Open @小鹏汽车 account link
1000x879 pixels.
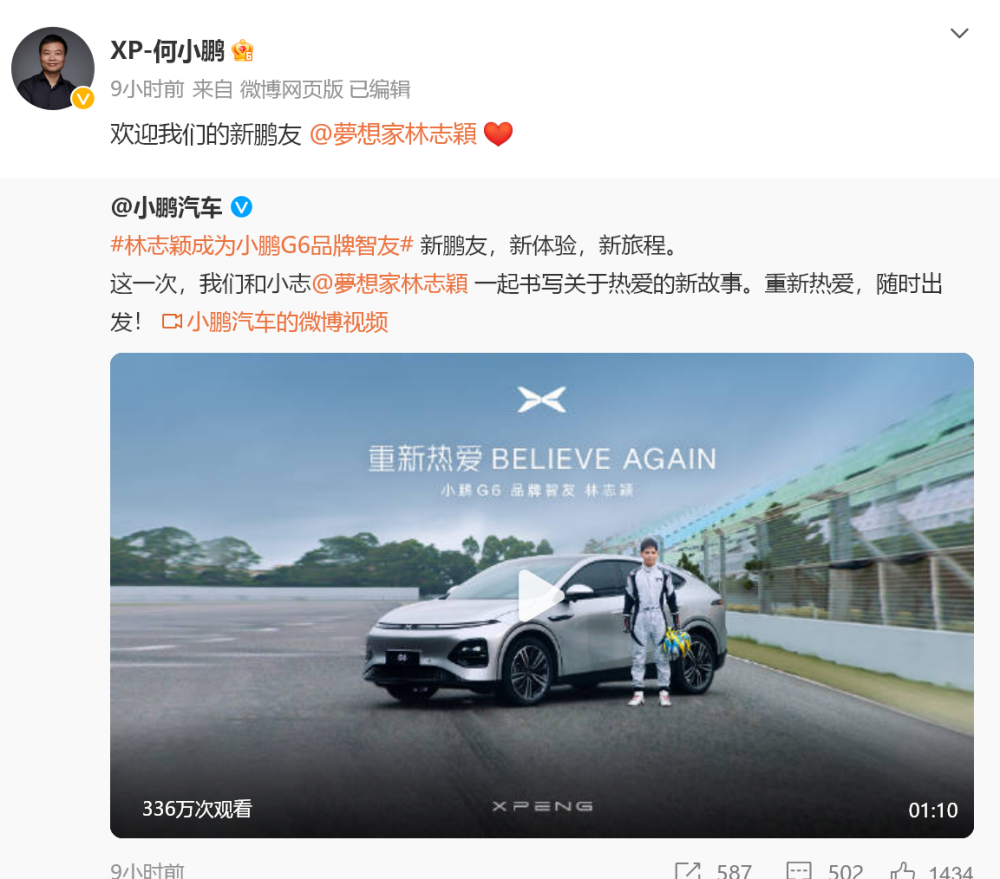tap(166, 207)
